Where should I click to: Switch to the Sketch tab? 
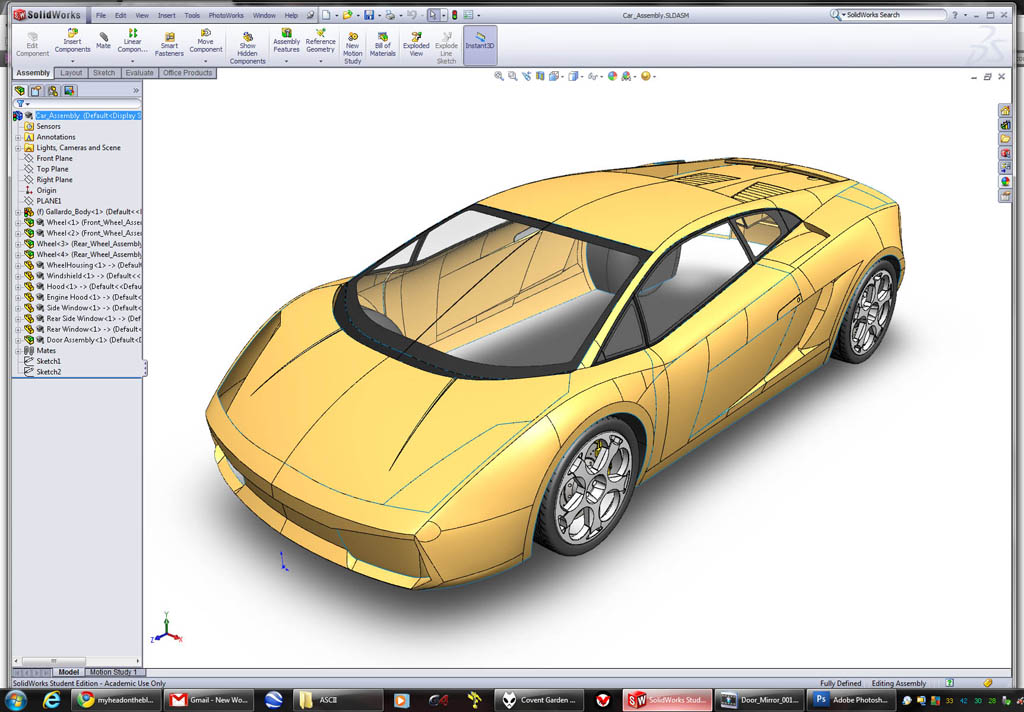click(104, 73)
